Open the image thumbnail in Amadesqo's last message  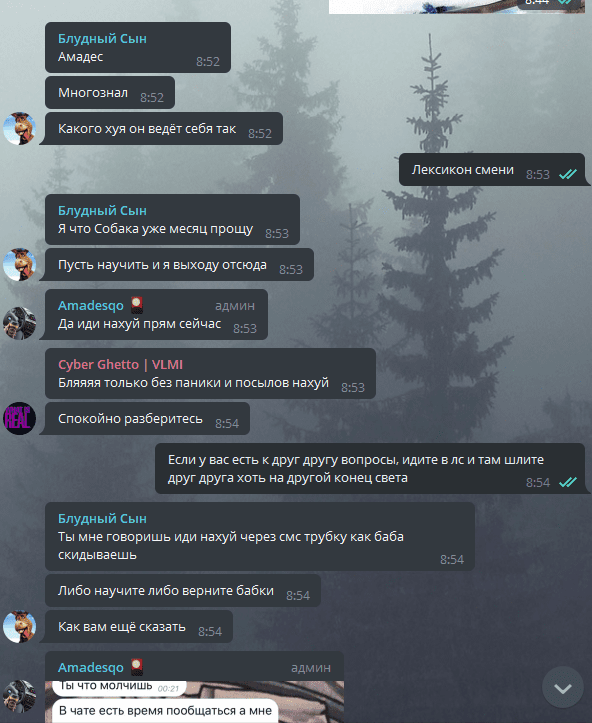pyautogui.click(x=195, y=702)
